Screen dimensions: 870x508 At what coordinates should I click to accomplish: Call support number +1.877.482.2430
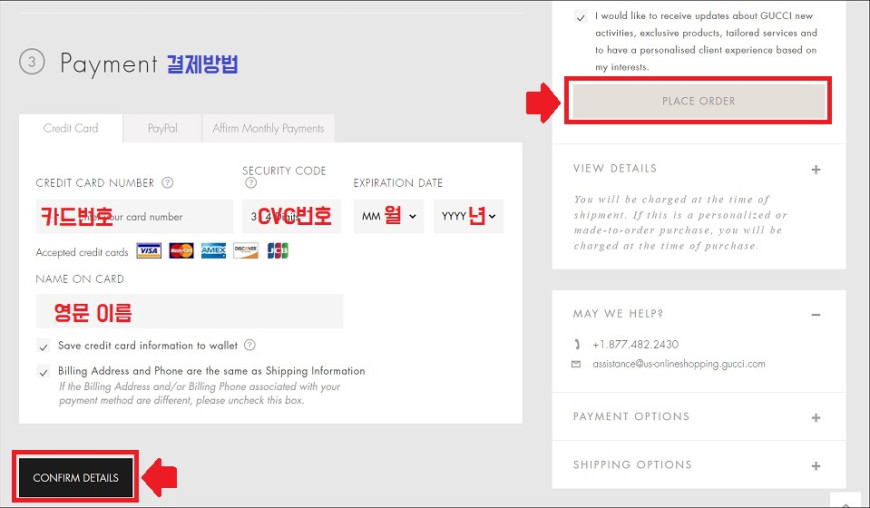point(636,344)
